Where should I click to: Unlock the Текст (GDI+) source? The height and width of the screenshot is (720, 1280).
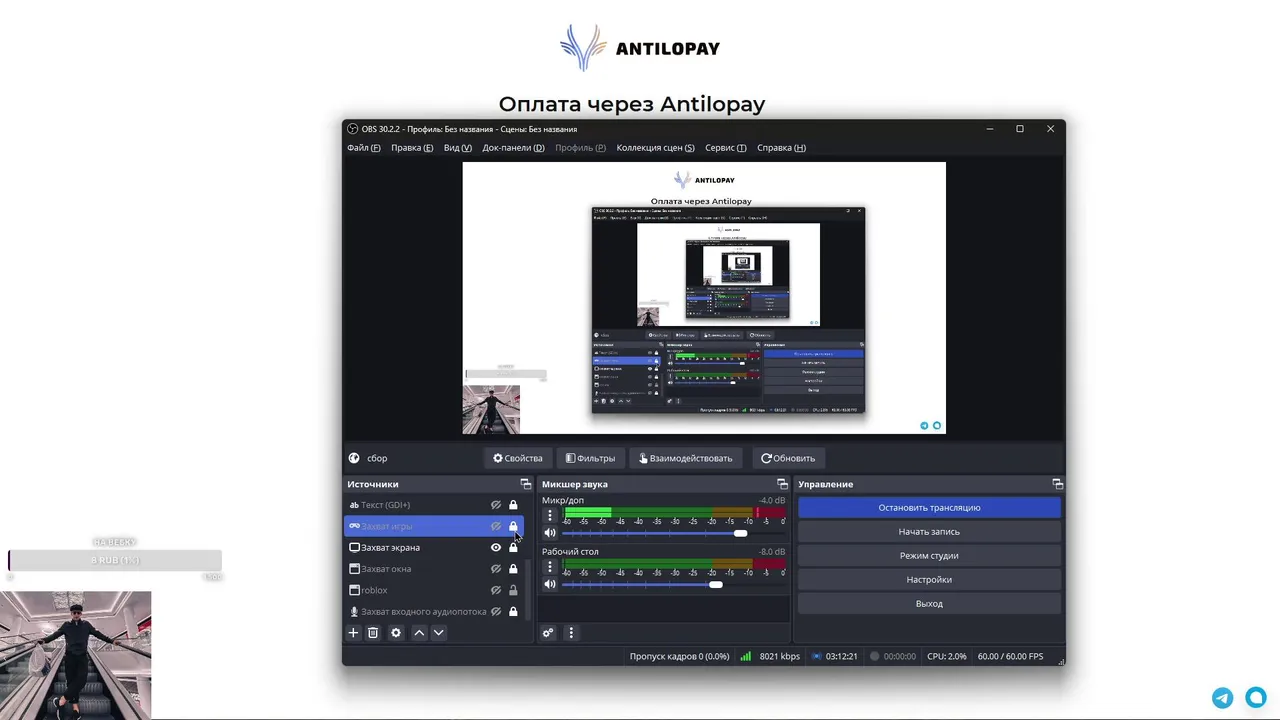(x=513, y=505)
